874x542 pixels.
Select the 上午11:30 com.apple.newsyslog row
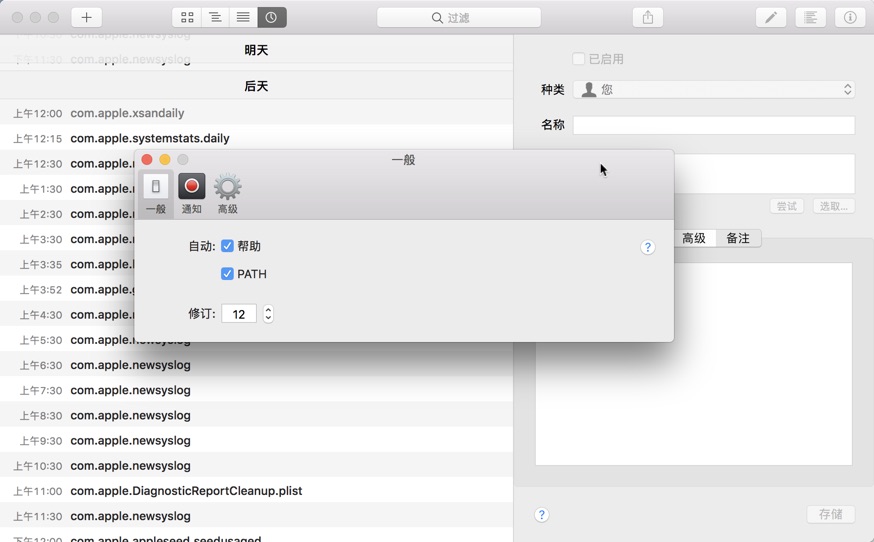point(256,516)
